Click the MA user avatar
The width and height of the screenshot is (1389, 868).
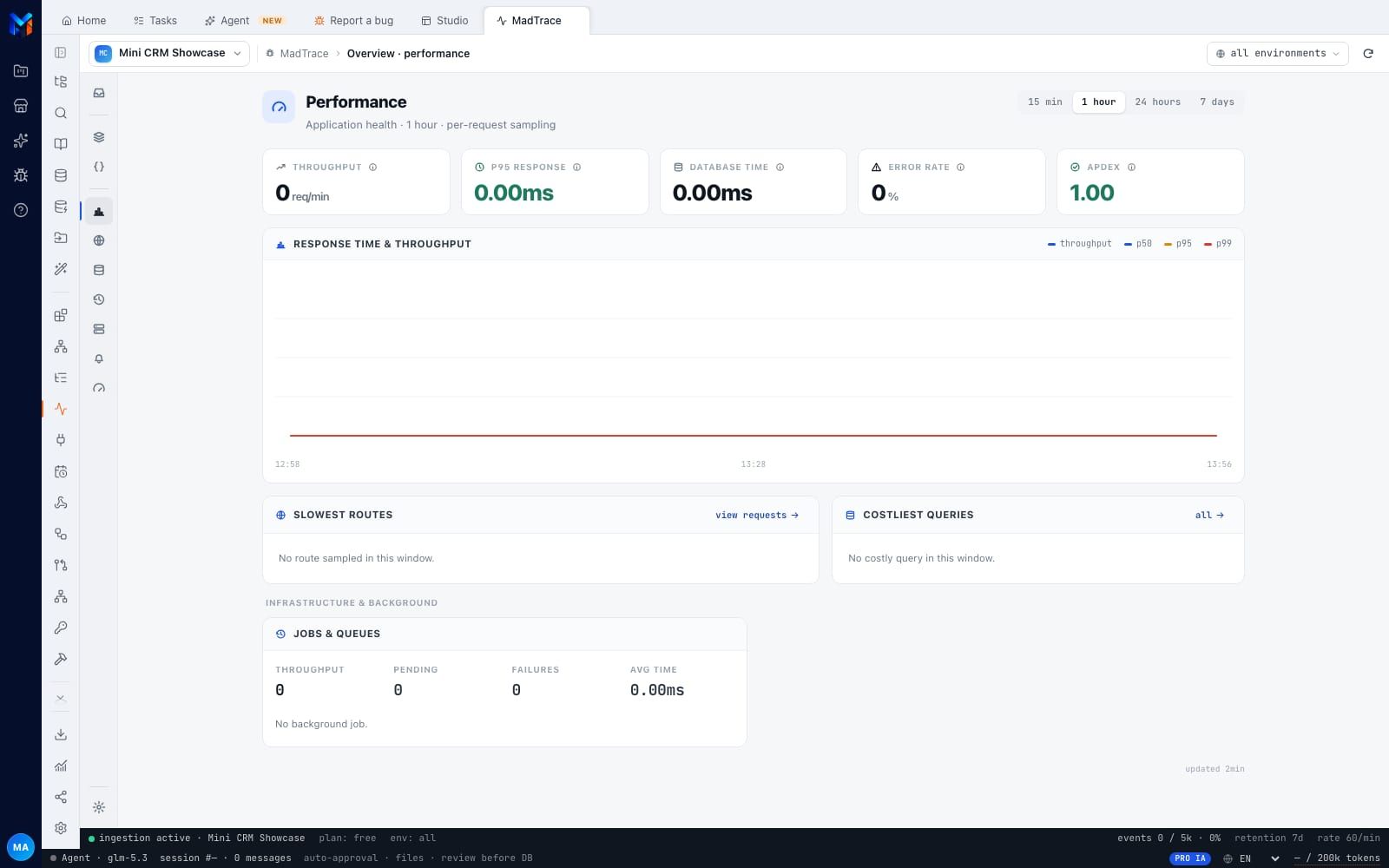pyautogui.click(x=21, y=847)
